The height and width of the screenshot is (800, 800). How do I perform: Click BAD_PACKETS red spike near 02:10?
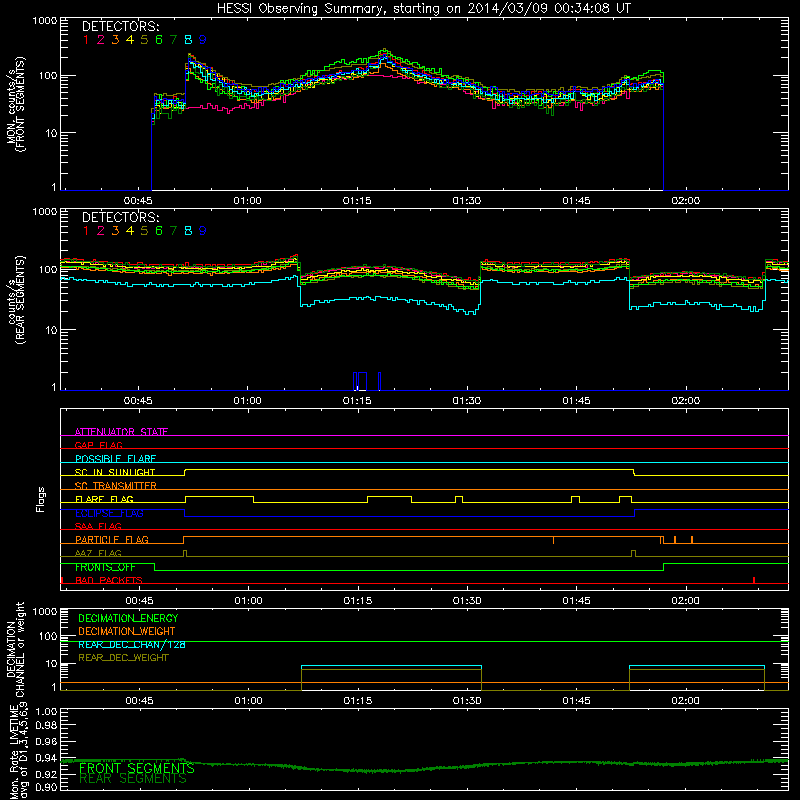pyautogui.click(x=754, y=580)
